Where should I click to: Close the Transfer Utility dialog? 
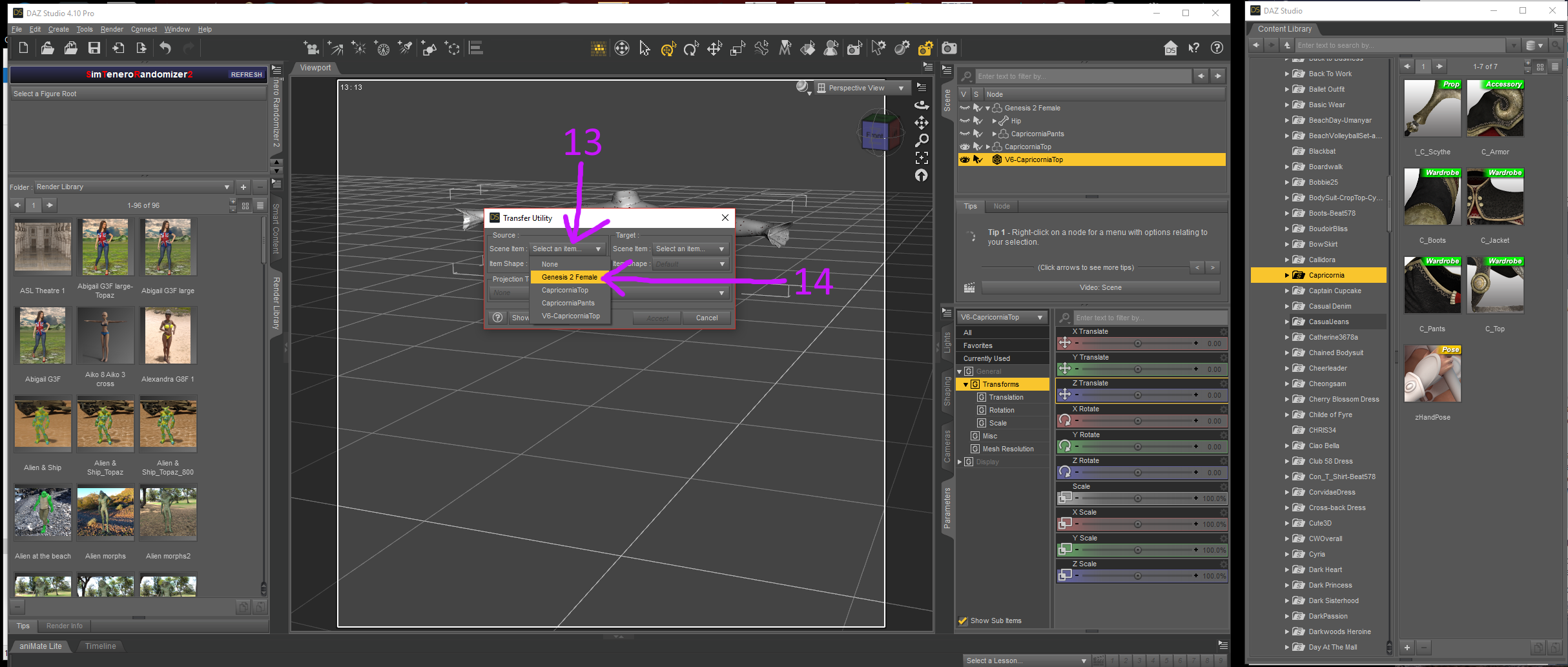[x=725, y=218]
